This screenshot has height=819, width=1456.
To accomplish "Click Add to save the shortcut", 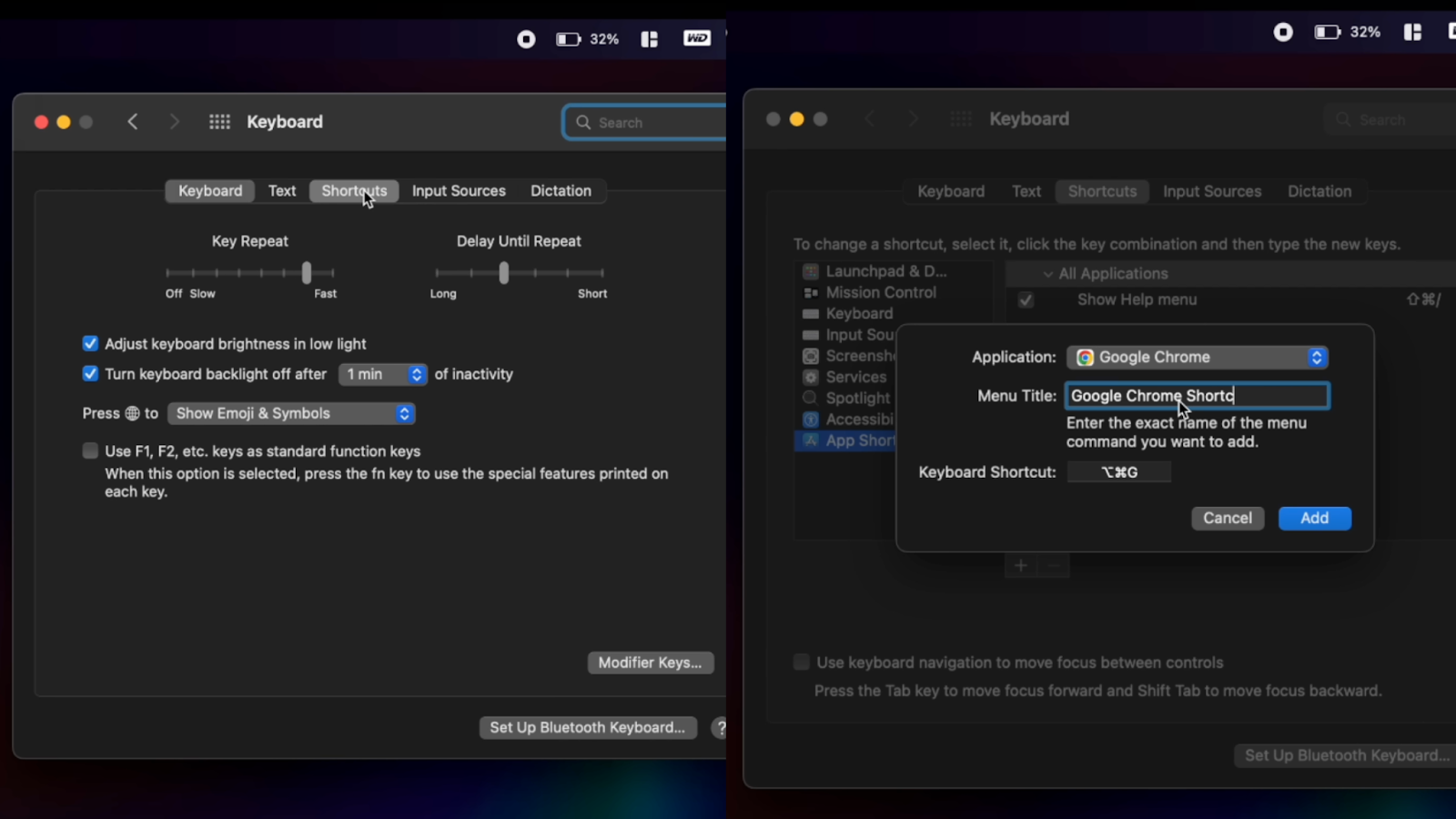I will (1314, 518).
